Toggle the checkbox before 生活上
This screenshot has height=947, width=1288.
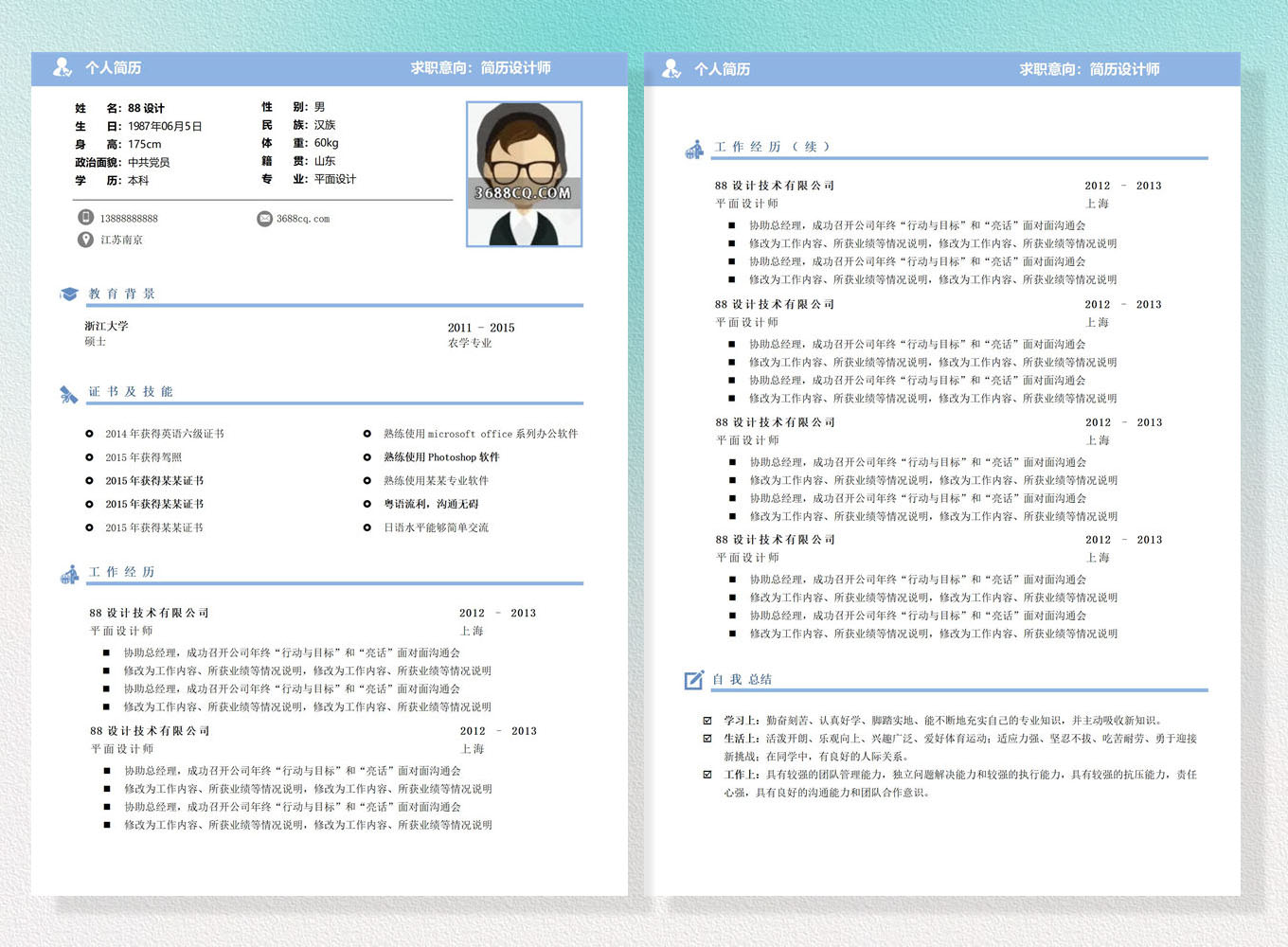(707, 739)
